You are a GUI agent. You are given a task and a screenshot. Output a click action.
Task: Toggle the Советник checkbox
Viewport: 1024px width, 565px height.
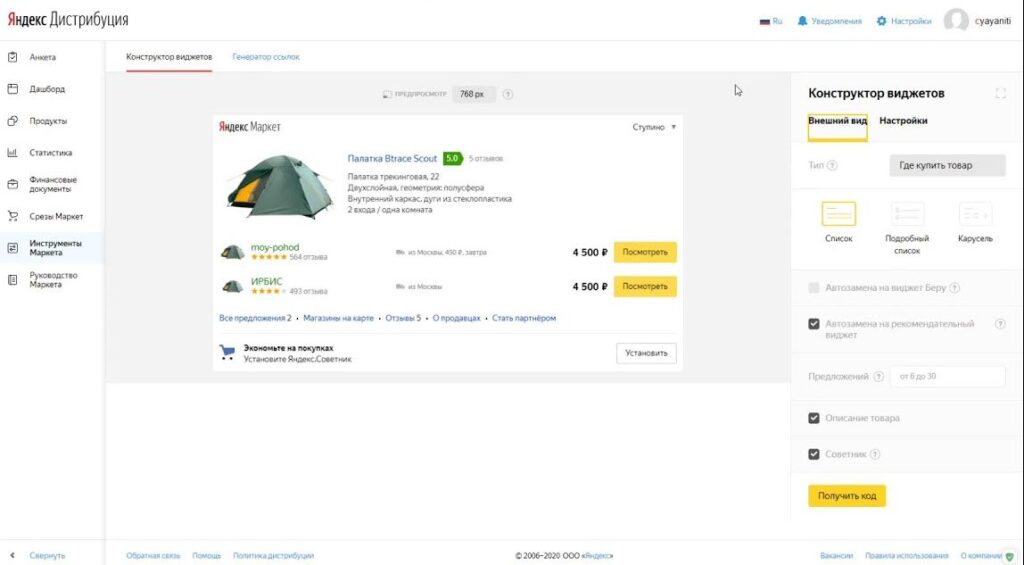click(x=814, y=454)
